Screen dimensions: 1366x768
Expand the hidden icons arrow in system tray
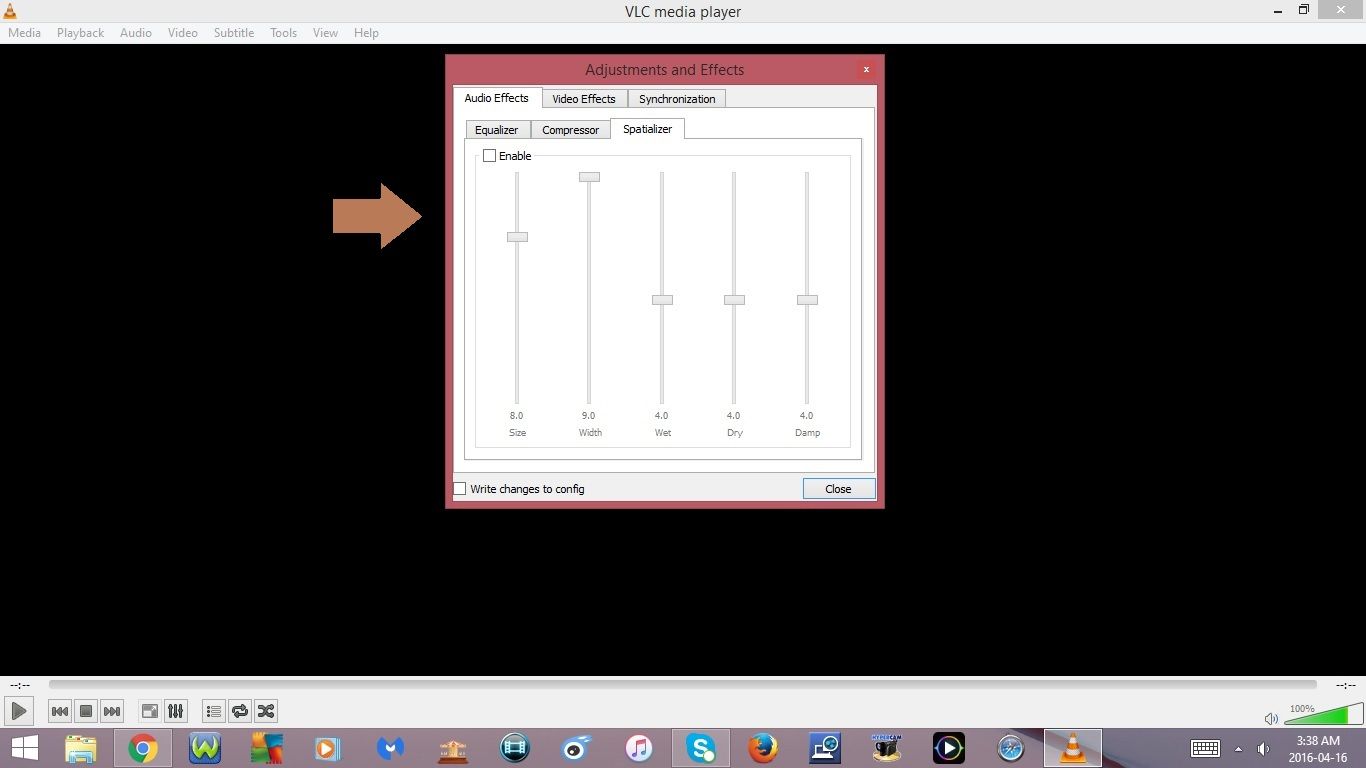pyautogui.click(x=1237, y=748)
